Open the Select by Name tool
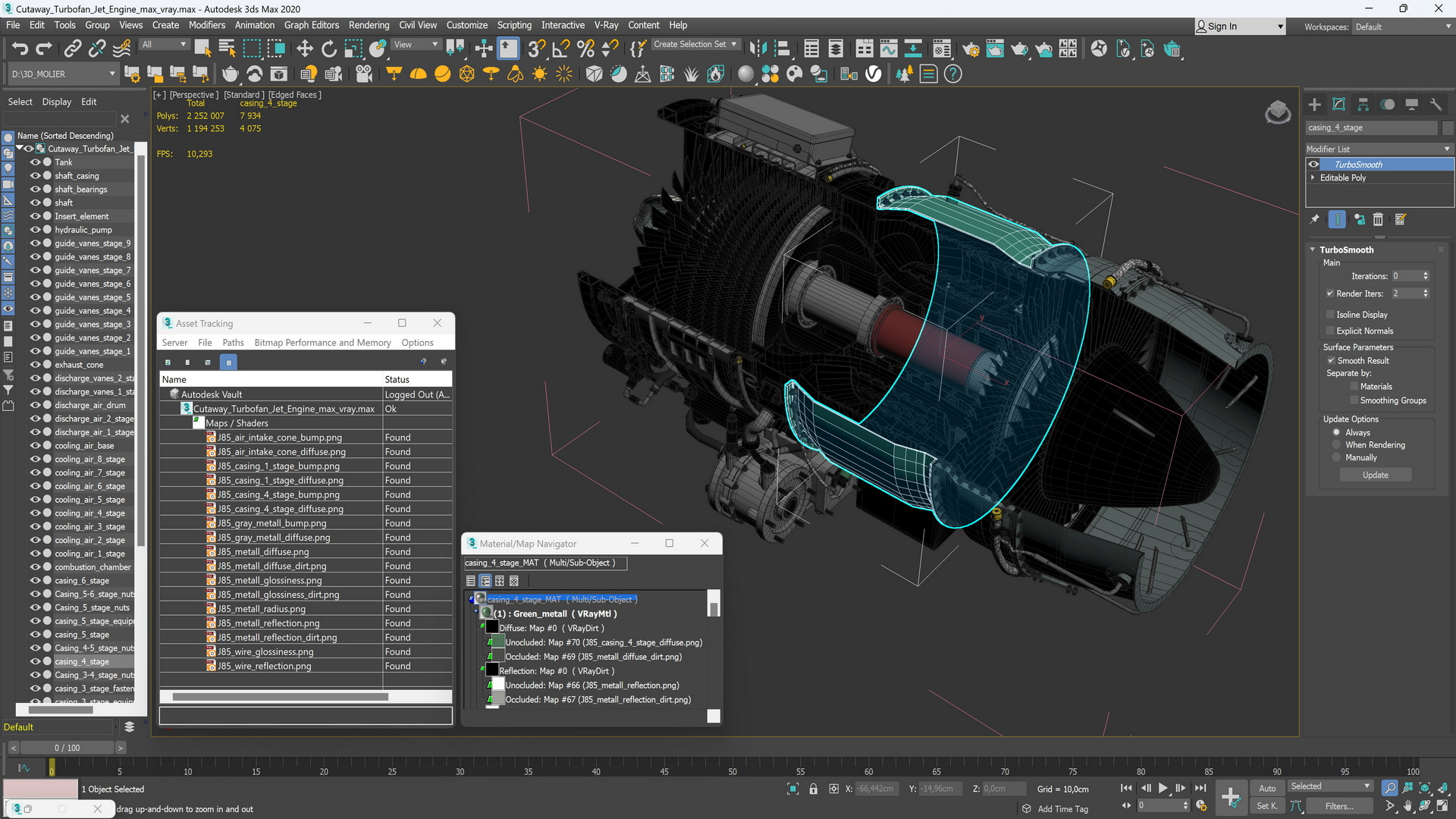This screenshot has height=819, width=1456. [227, 49]
